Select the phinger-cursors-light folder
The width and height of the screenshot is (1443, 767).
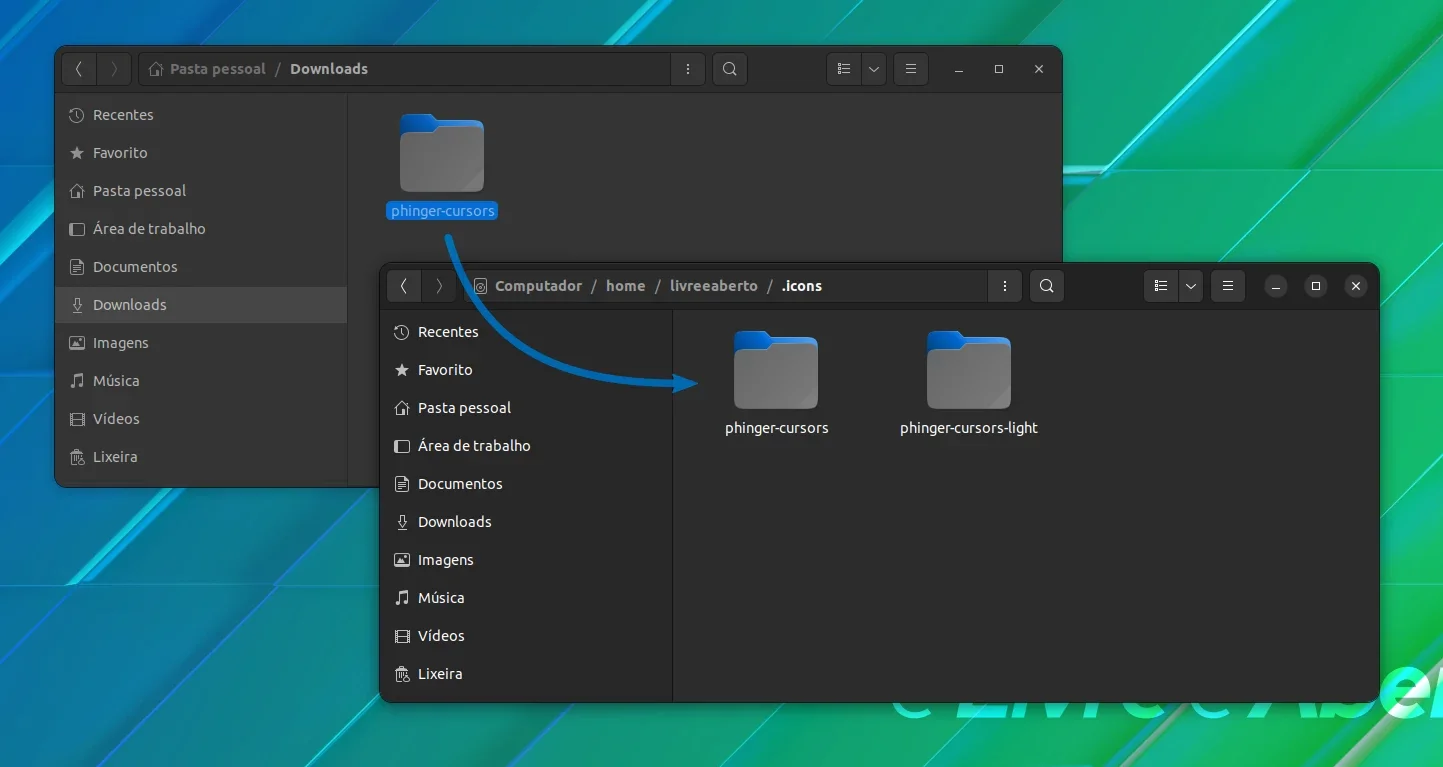(969, 384)
